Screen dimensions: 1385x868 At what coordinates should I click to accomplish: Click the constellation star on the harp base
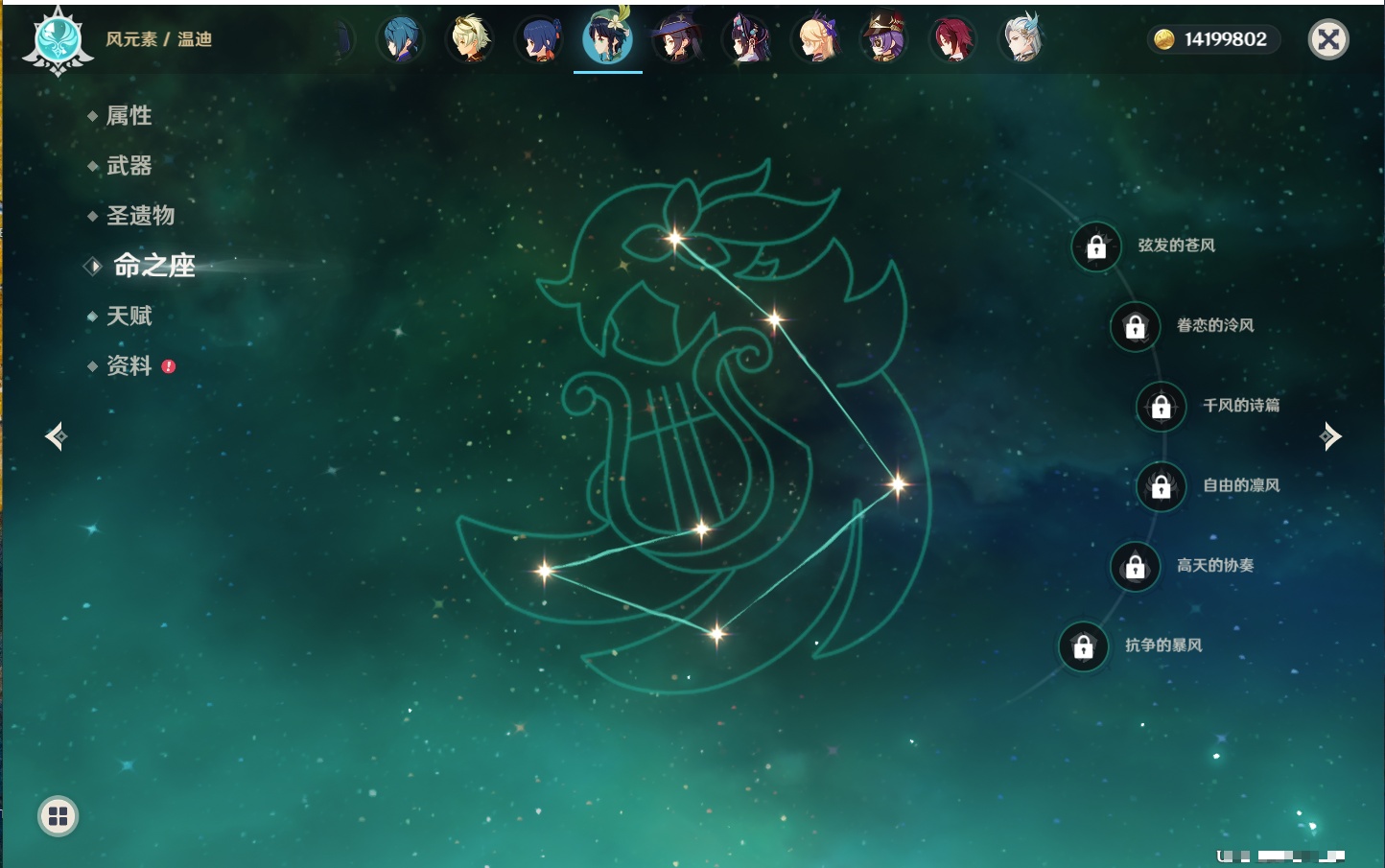click(702, 528)
